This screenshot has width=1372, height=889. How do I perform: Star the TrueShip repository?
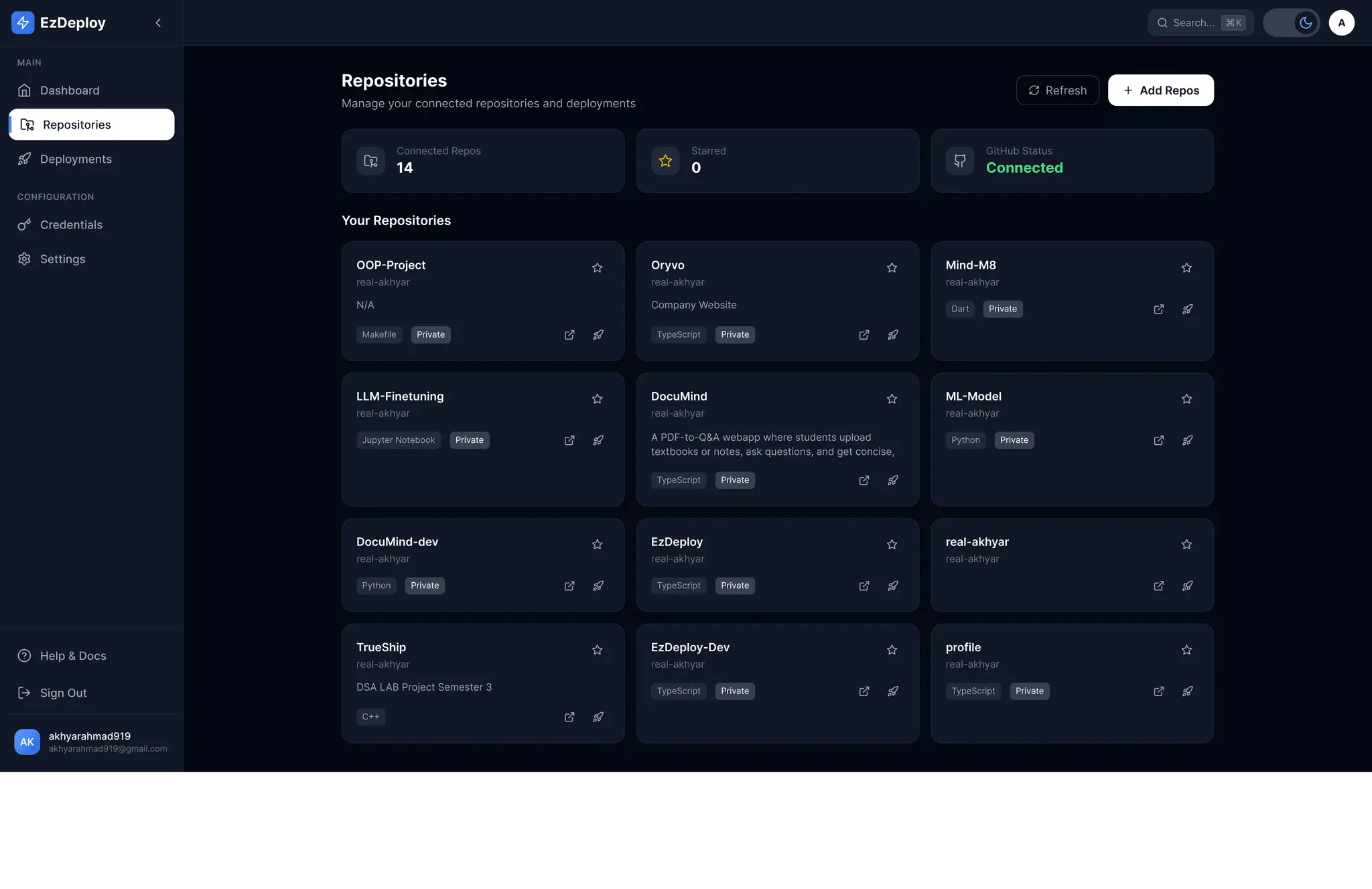pyautogui.click(x=597, y=650)
